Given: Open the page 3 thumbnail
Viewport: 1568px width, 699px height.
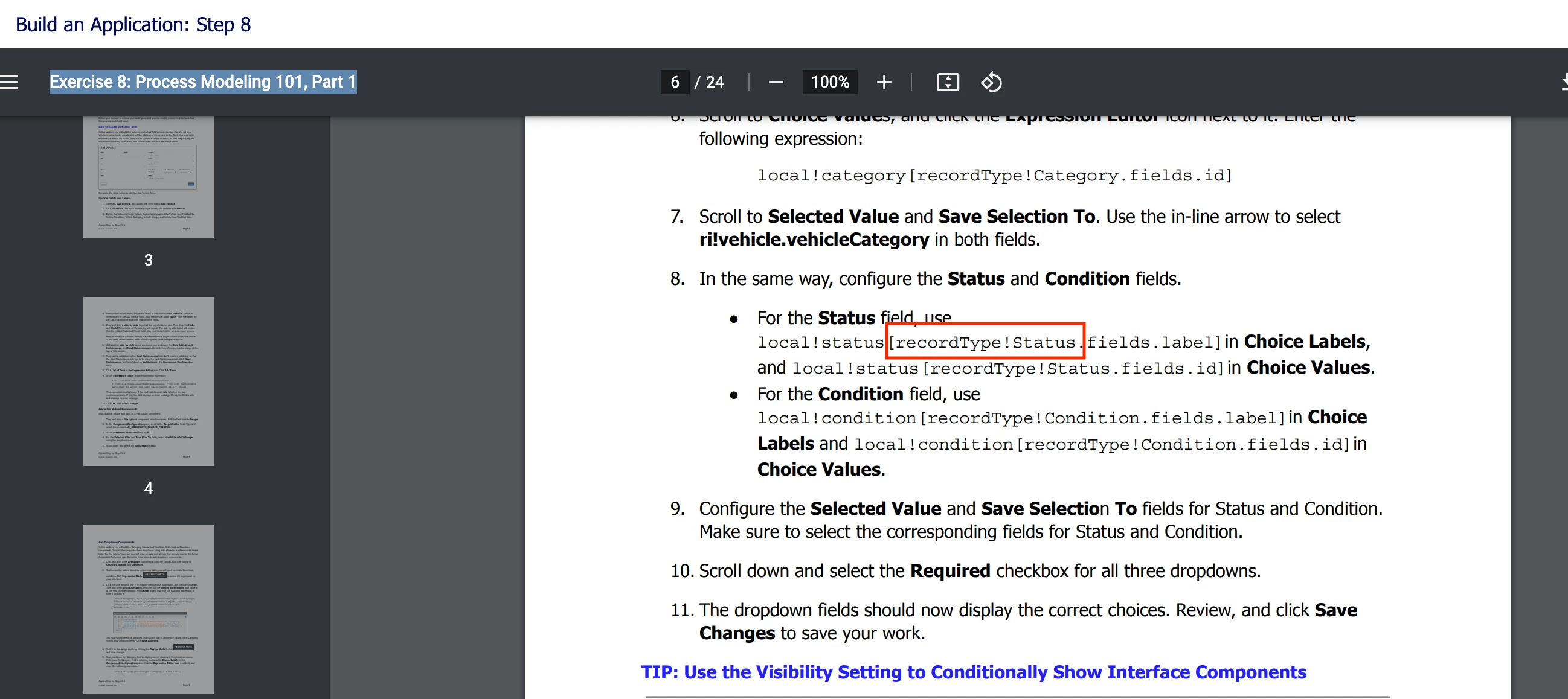Looking at the screenshot, I should pyautogui.click(x=149, y=176).
